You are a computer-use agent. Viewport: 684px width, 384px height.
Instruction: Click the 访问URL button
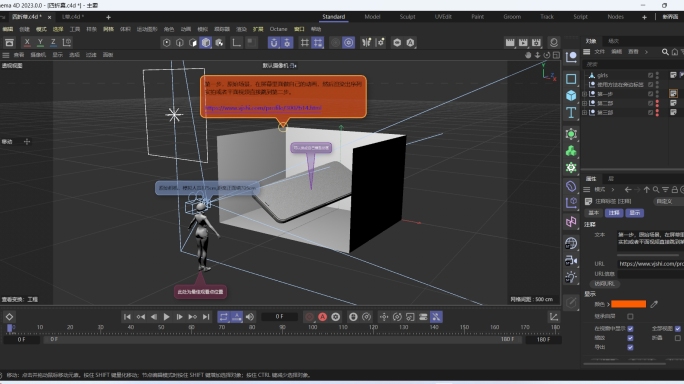pos(604,284)
